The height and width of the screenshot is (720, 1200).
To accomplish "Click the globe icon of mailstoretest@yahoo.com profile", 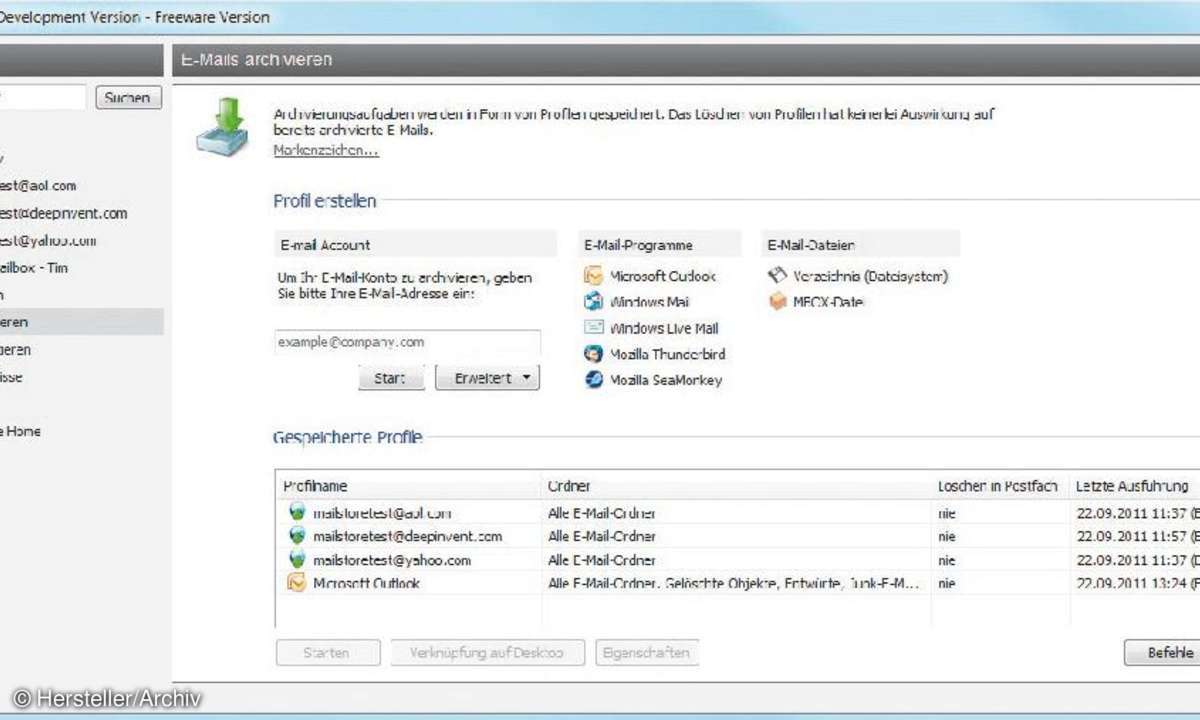I will coord(296,560).
